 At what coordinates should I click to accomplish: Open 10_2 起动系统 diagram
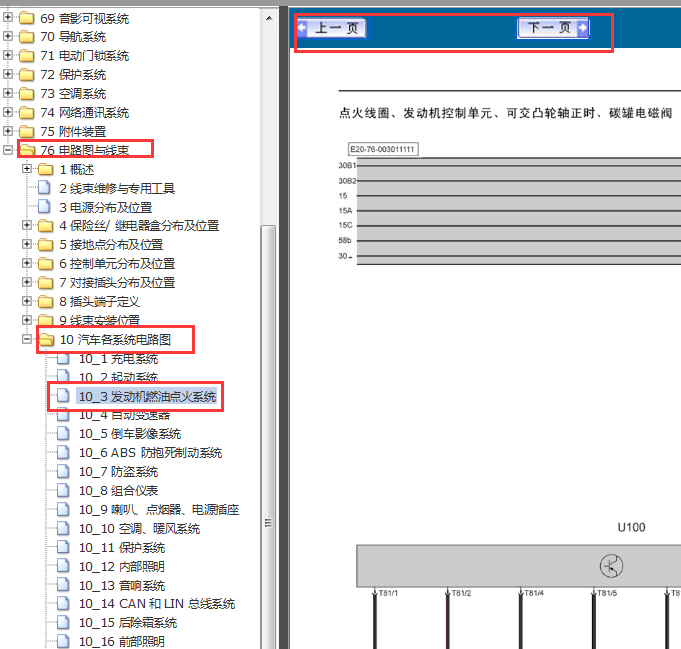pos(118,376)
